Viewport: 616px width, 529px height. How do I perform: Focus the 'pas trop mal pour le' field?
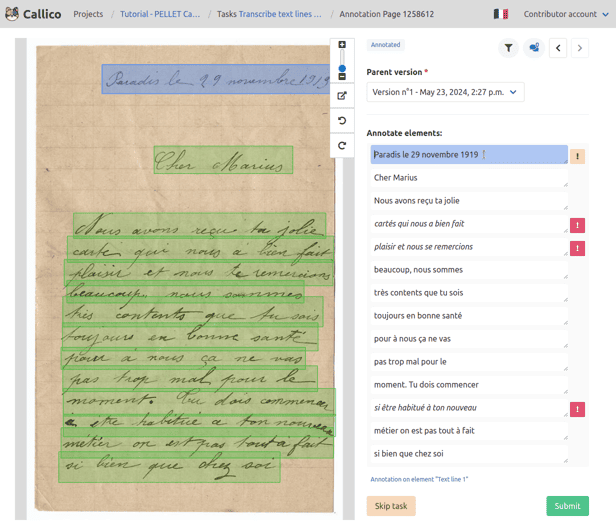click(x=469, y=362)
